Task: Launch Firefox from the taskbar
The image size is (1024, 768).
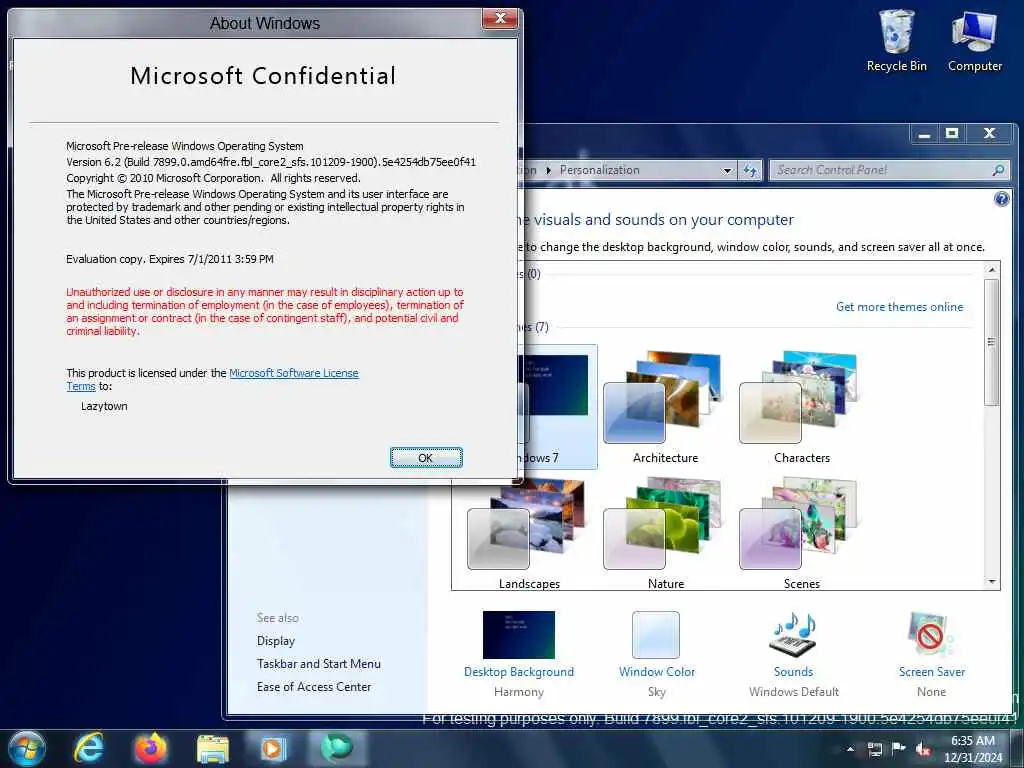Action: tap(151, 748)
